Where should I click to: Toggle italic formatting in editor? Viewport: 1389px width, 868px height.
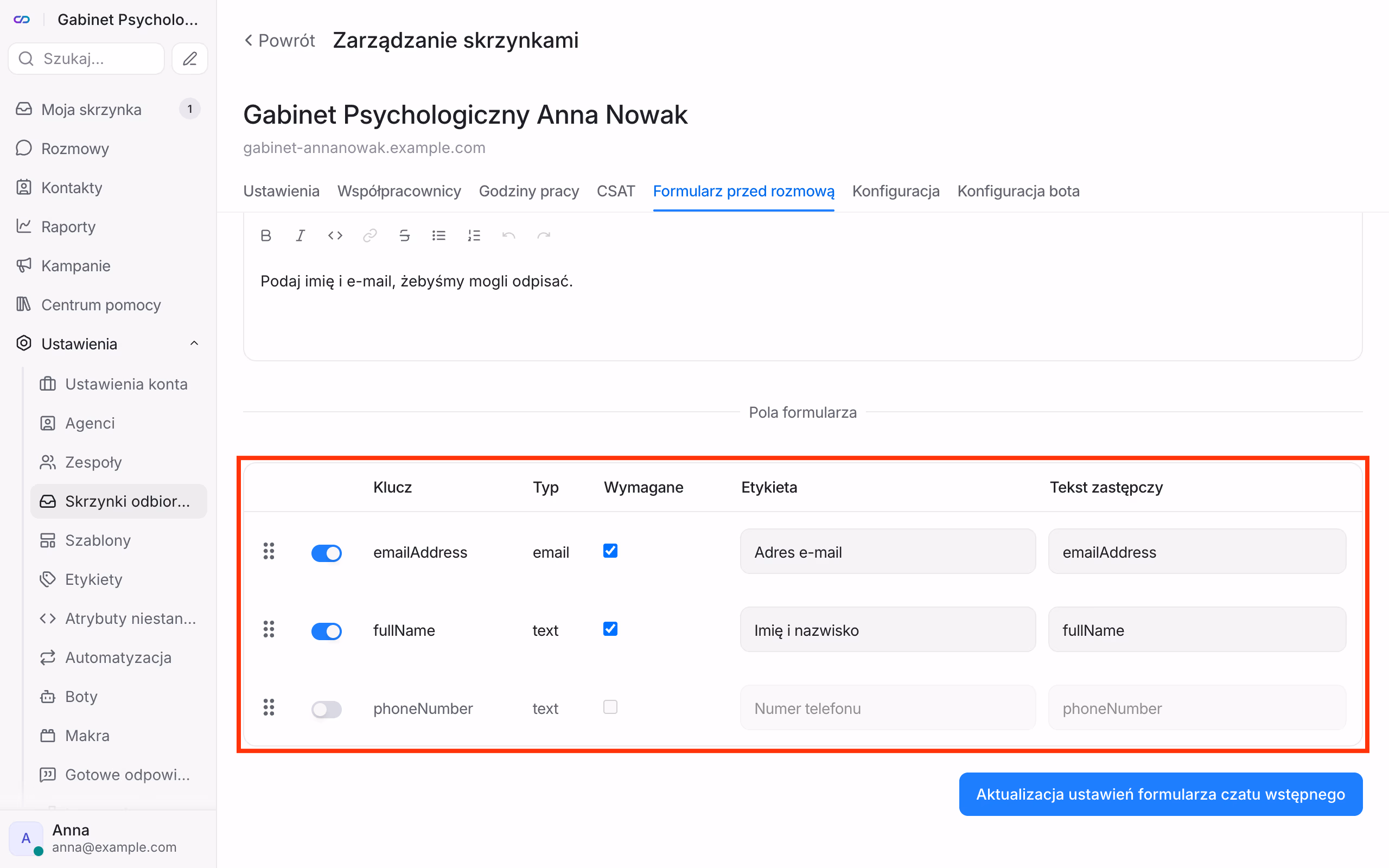tap(300, 235)
